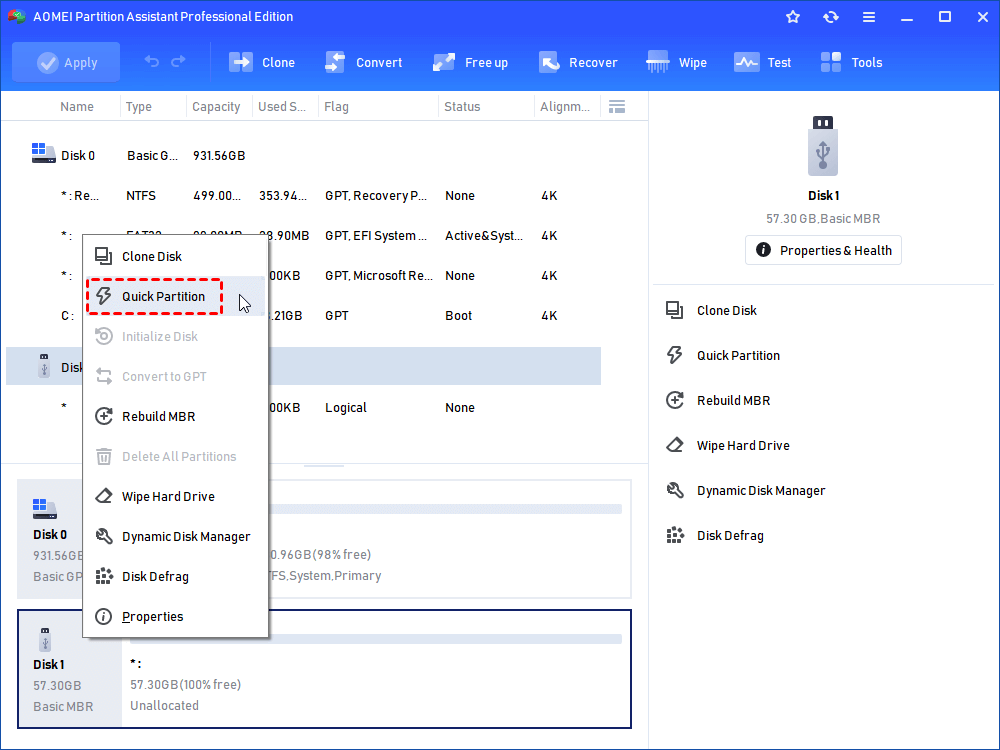Sort by Status column header

tap(462, 107)
